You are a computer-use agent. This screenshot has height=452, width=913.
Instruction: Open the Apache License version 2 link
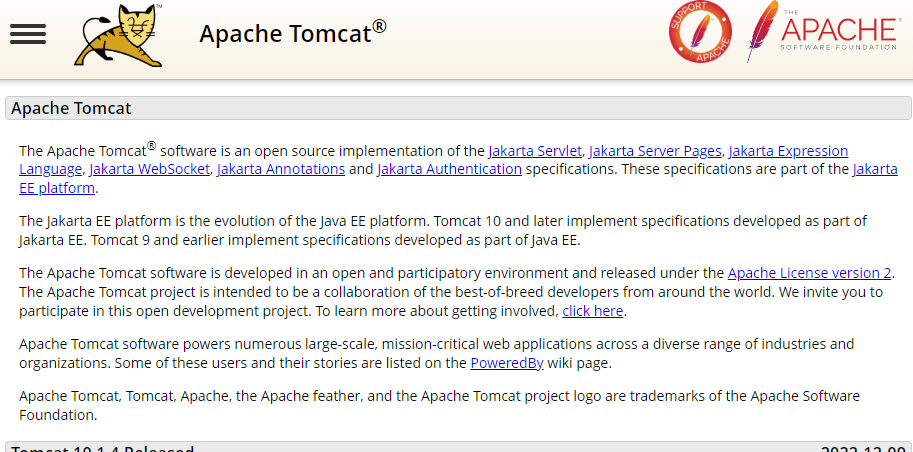pos(809,273)
